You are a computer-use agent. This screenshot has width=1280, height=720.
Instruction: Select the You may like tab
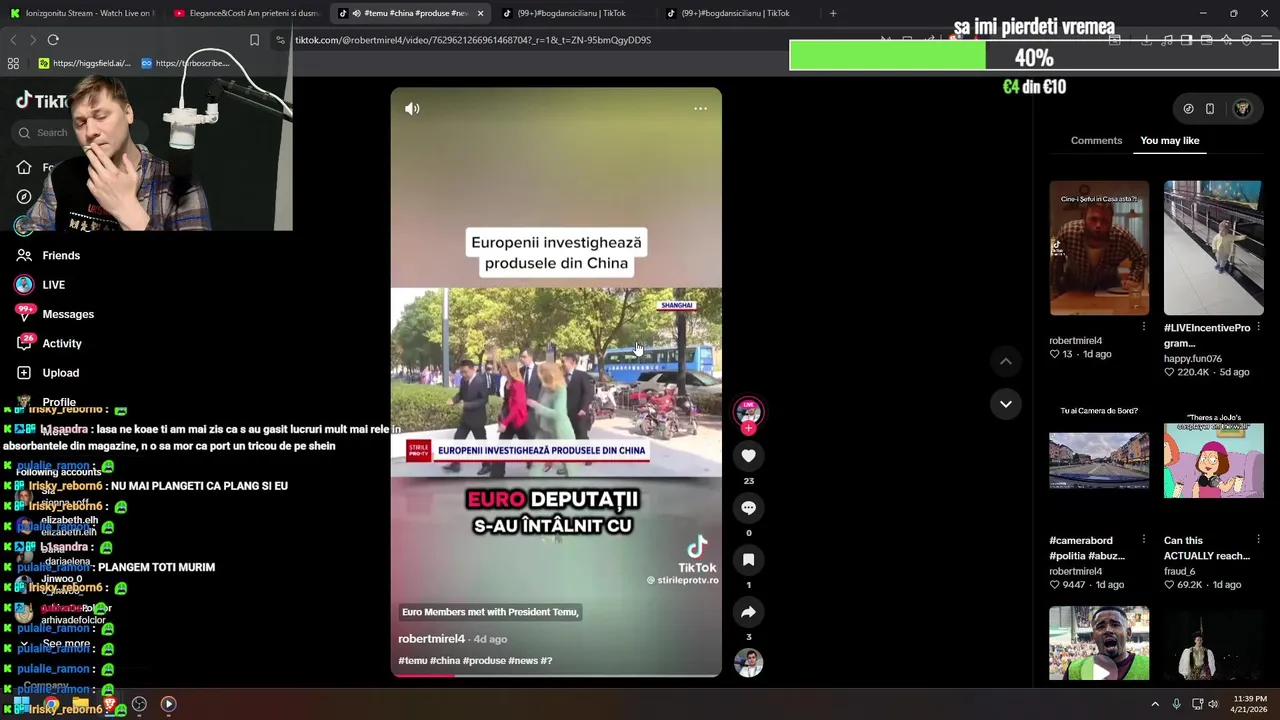(1169, 140)
